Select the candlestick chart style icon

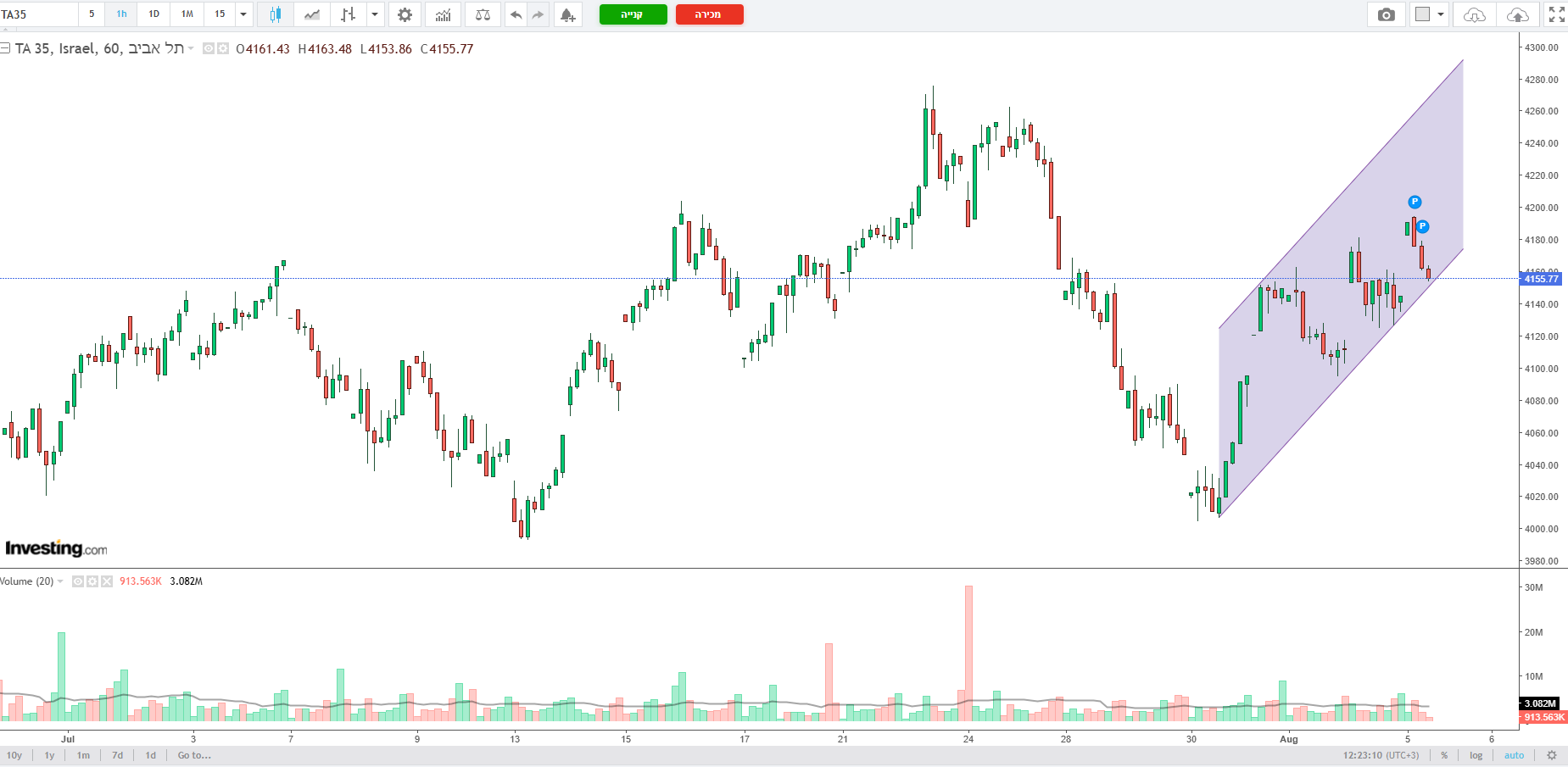click(276, 14)
